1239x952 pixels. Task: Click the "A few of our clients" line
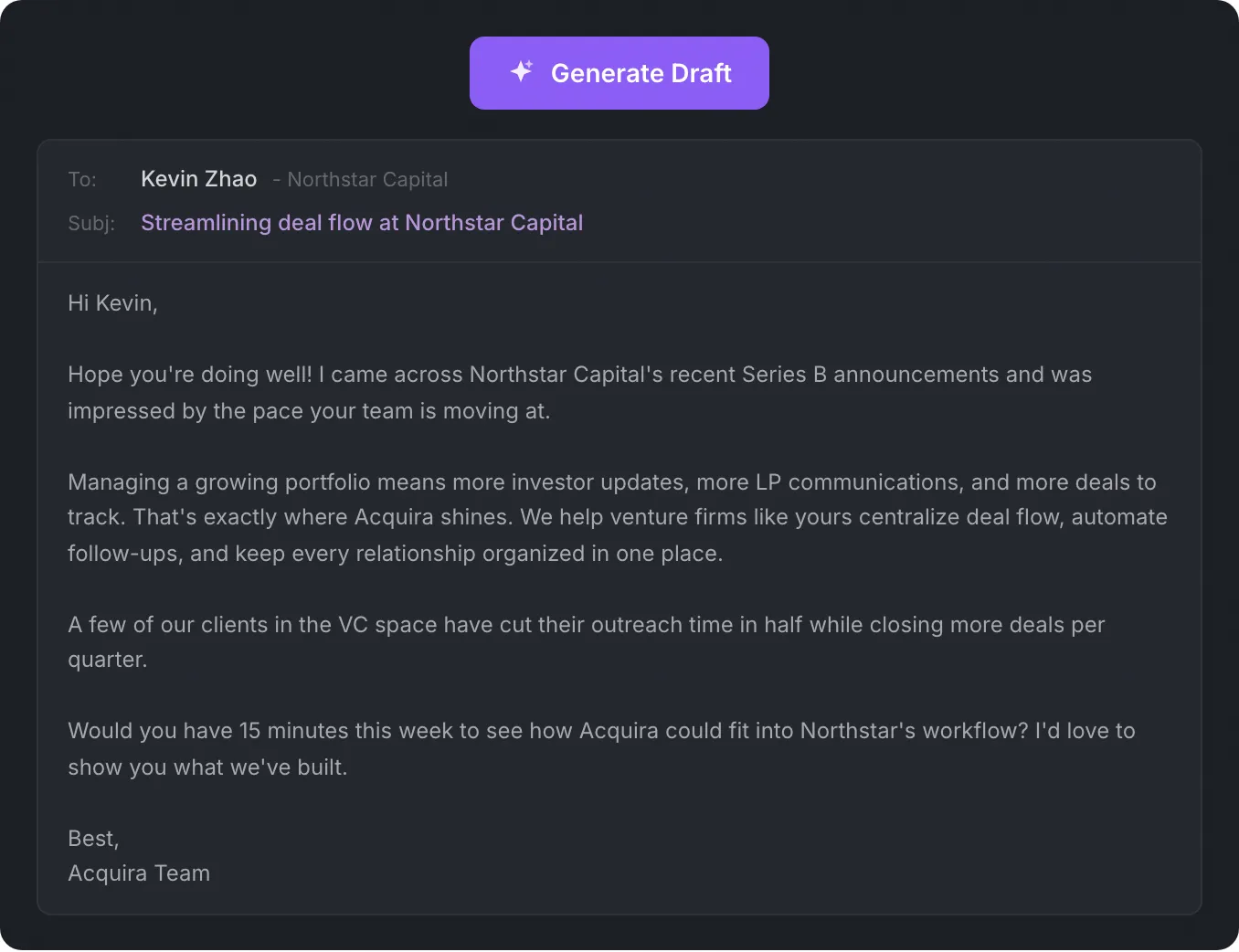coord(586,625)
